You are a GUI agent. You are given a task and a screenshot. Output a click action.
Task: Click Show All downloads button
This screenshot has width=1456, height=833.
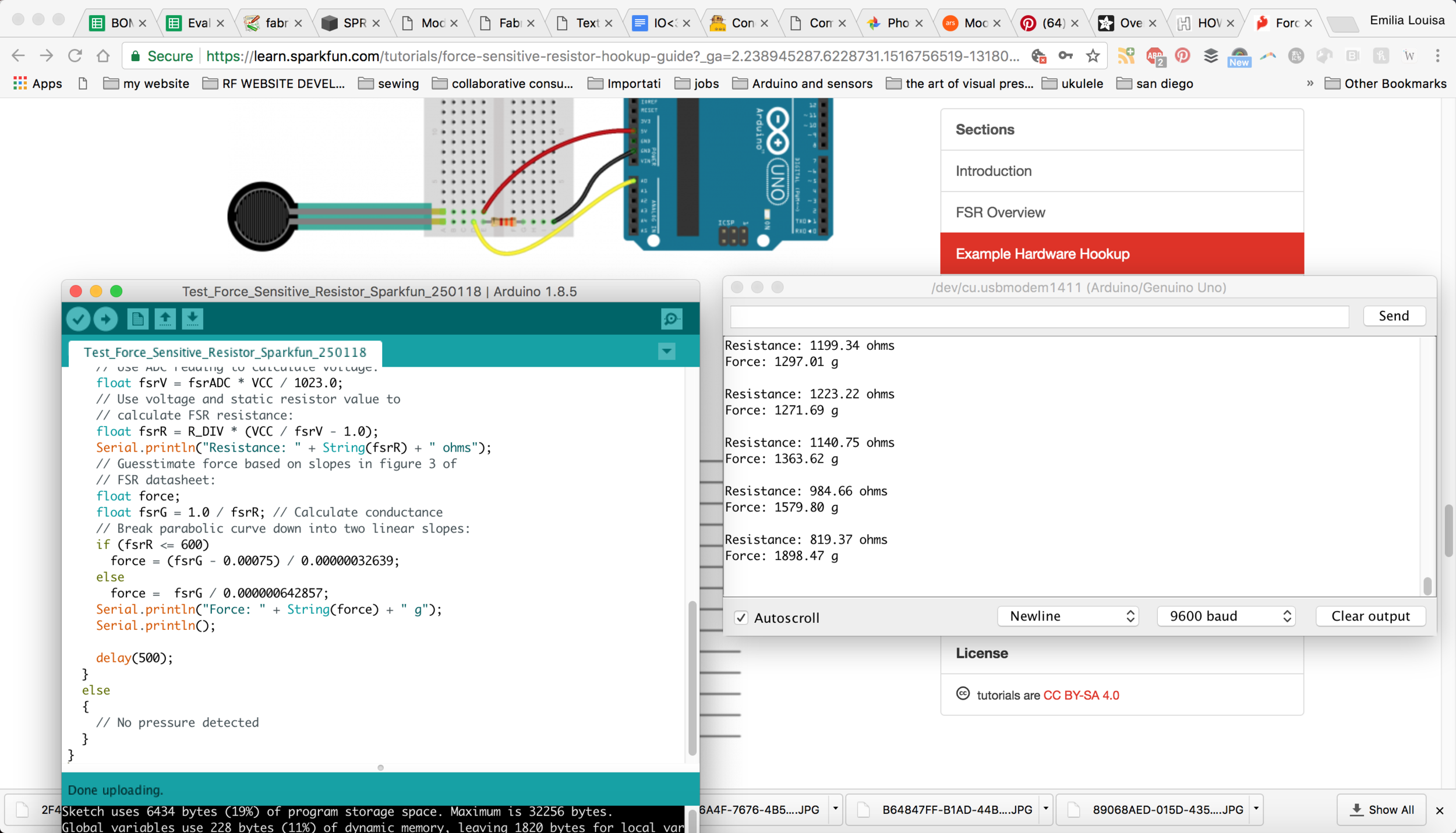pyautogui.click(x=1381, y=810)
